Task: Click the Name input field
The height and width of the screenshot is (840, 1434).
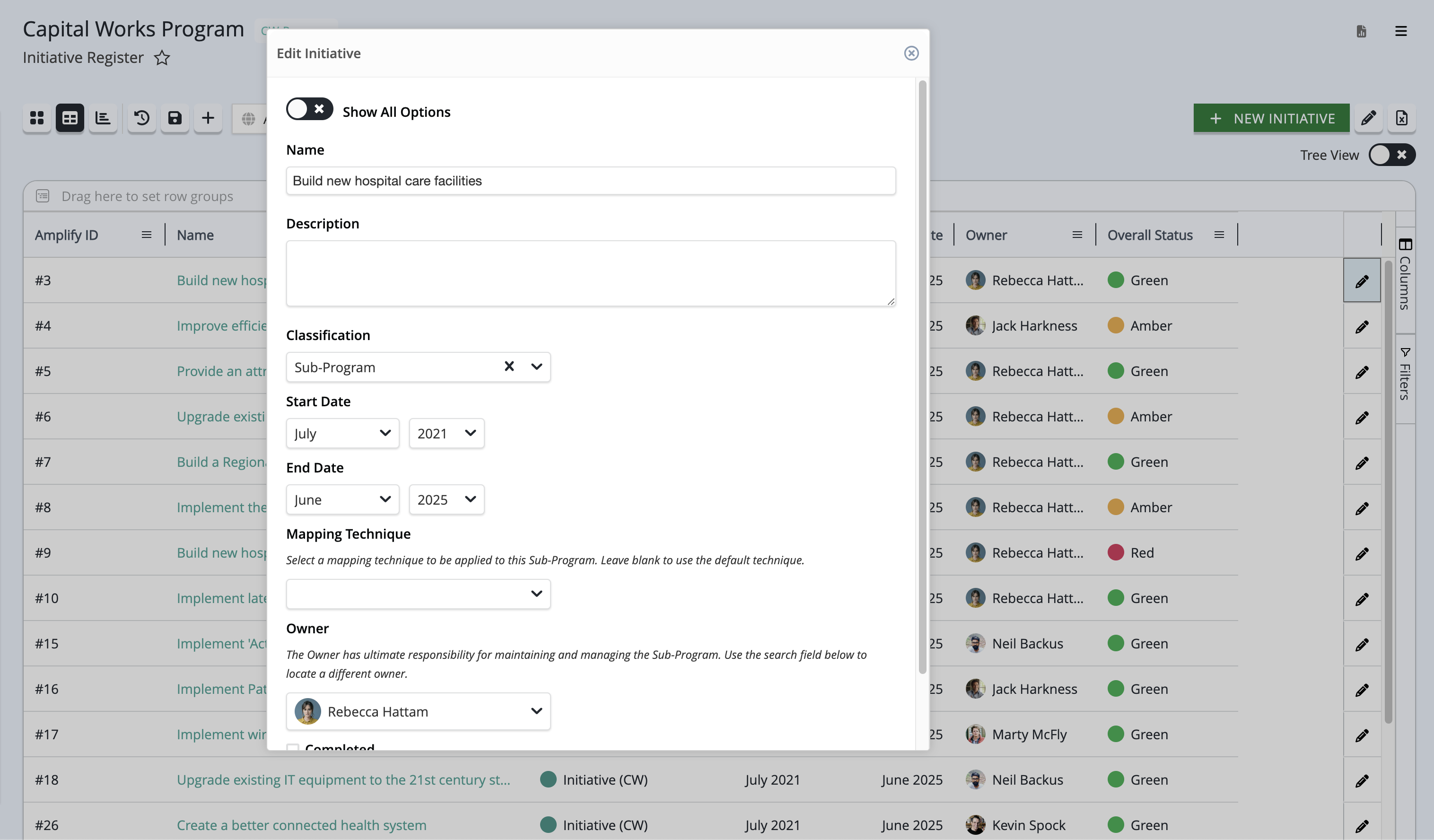Action: tap(591, 181)
